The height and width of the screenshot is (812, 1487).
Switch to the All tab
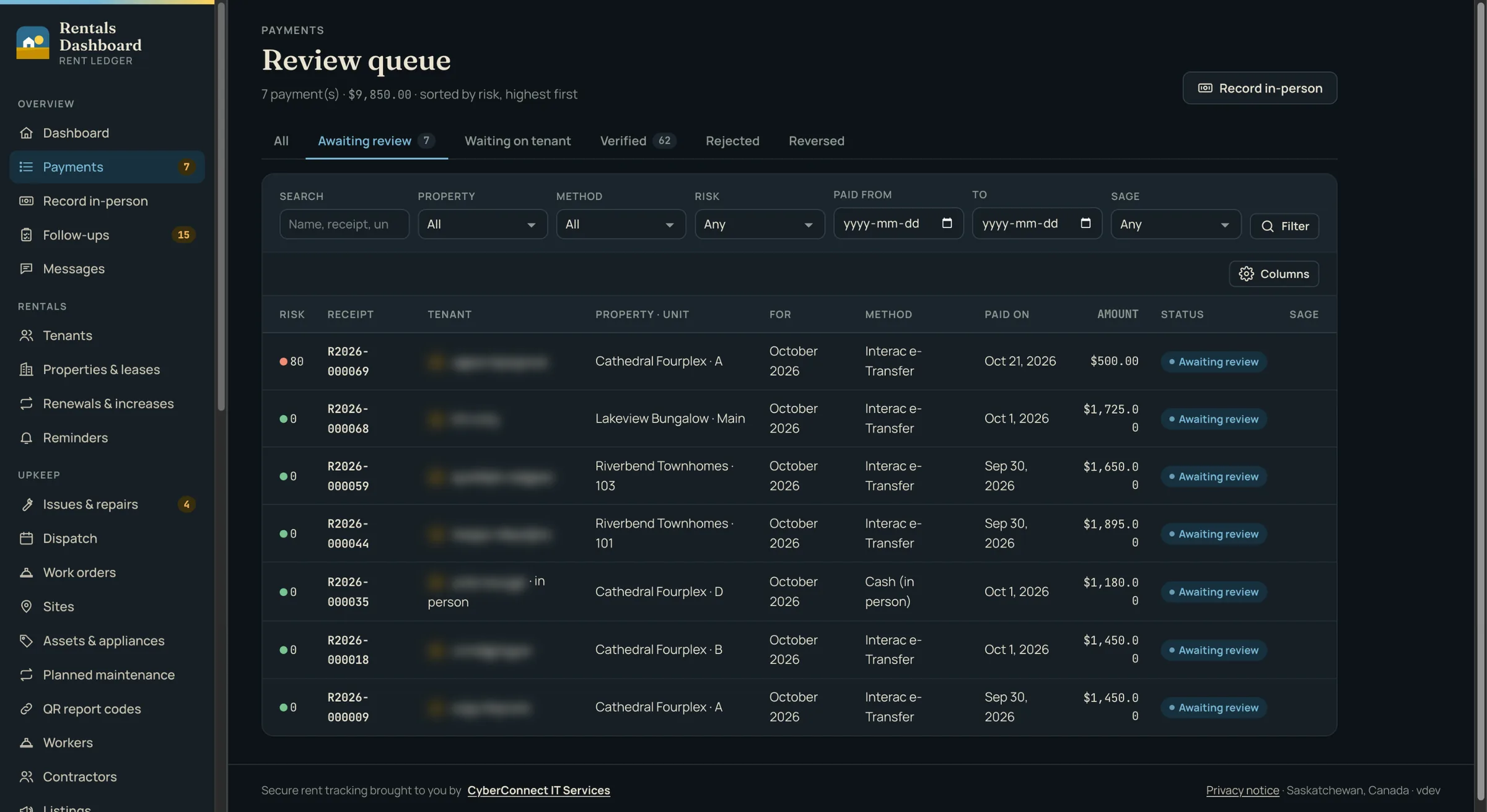281,141
